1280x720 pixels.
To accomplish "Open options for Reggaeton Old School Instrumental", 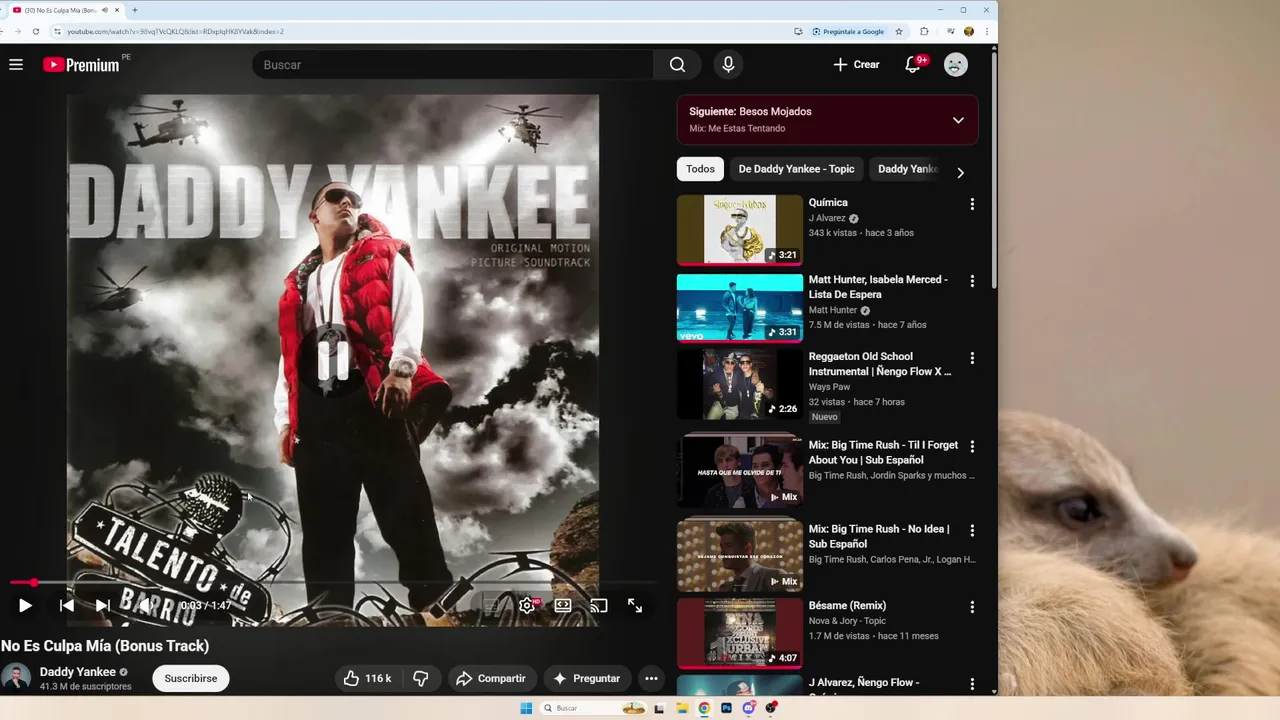I will coord(972,358).
